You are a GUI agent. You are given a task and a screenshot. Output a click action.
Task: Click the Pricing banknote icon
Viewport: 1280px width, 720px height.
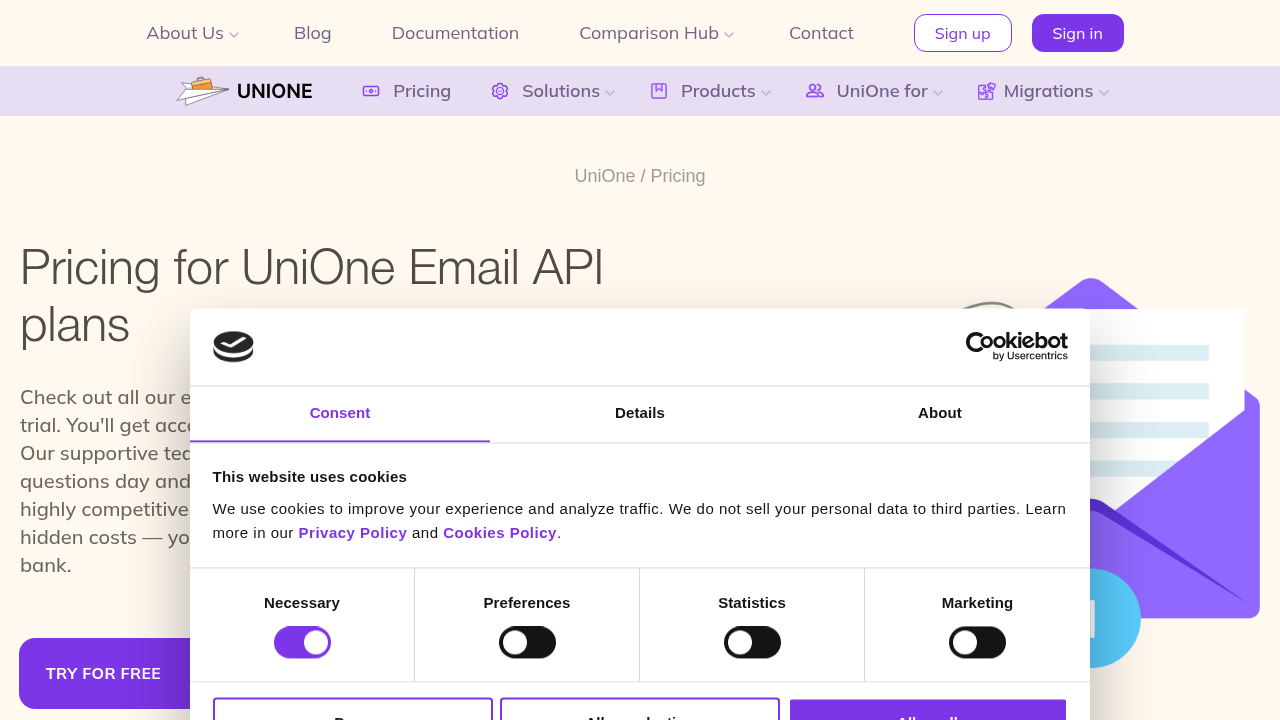click(x=371, y=91)
